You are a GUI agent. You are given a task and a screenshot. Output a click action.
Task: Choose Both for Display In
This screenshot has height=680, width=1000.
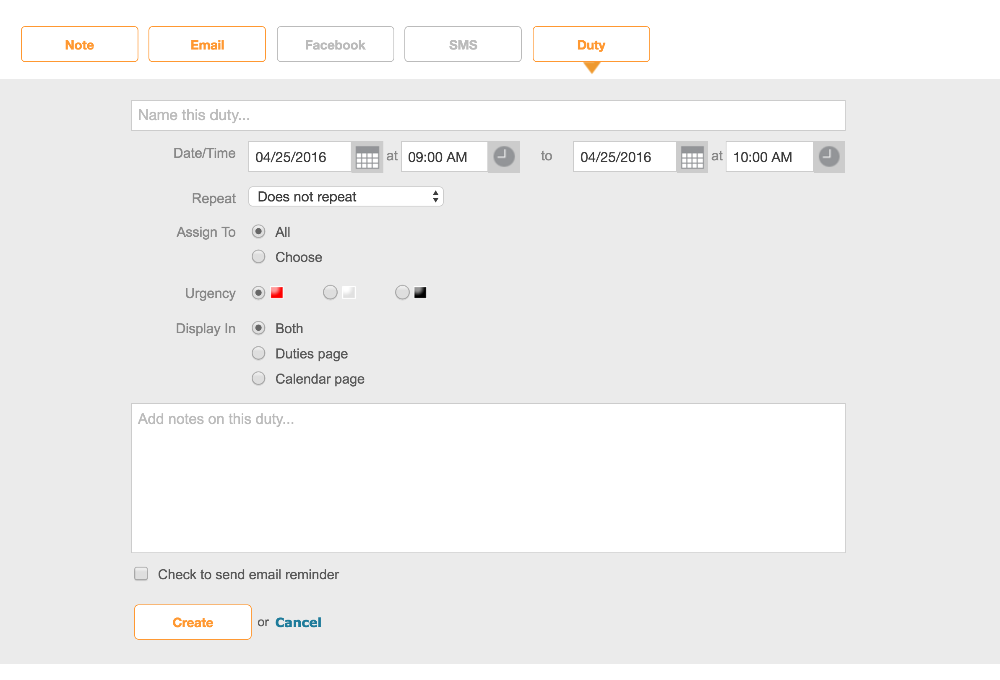(x=258, y=328)
